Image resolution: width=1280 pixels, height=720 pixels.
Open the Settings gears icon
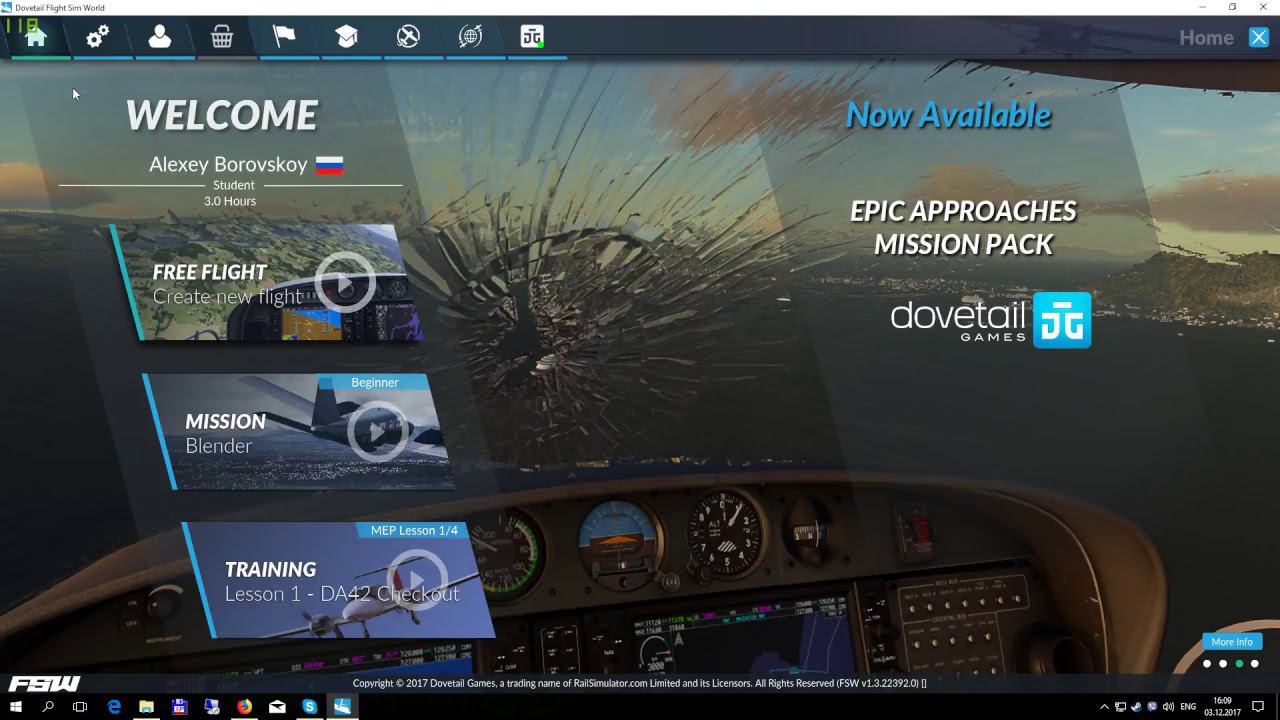[97, 37]
